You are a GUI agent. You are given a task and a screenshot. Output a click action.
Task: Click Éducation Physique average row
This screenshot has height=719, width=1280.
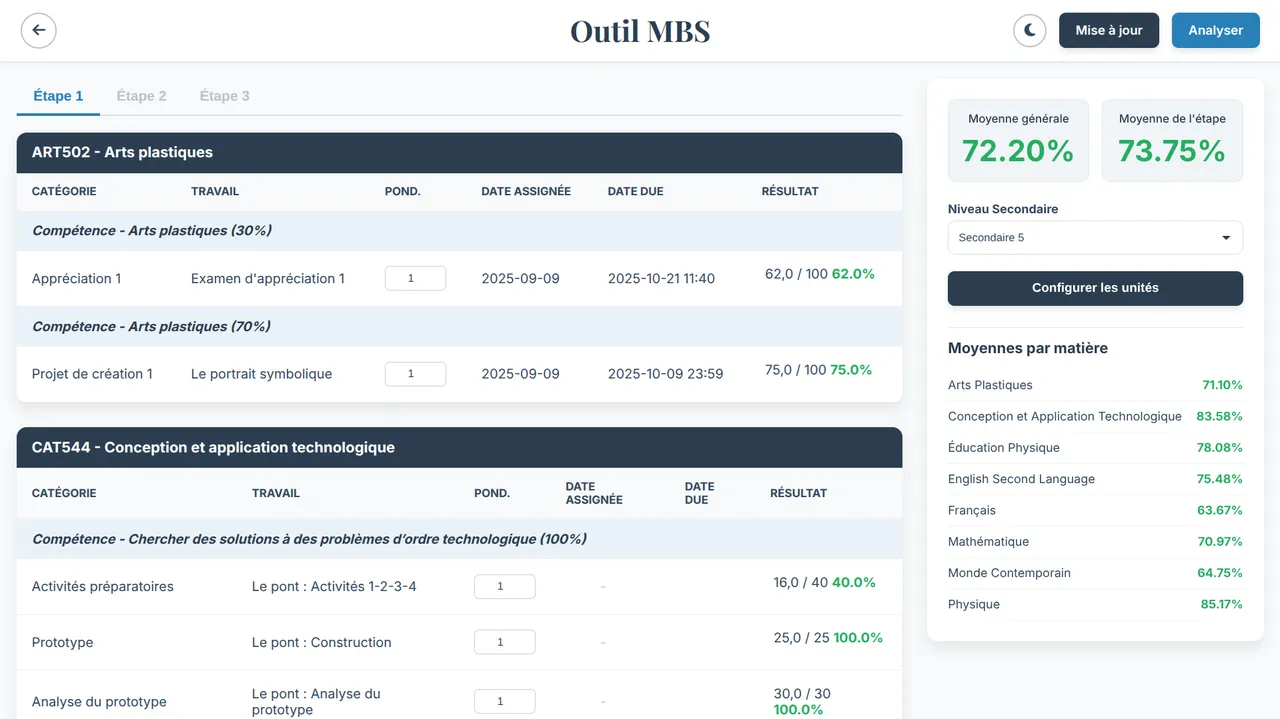tap(1095, 448)
